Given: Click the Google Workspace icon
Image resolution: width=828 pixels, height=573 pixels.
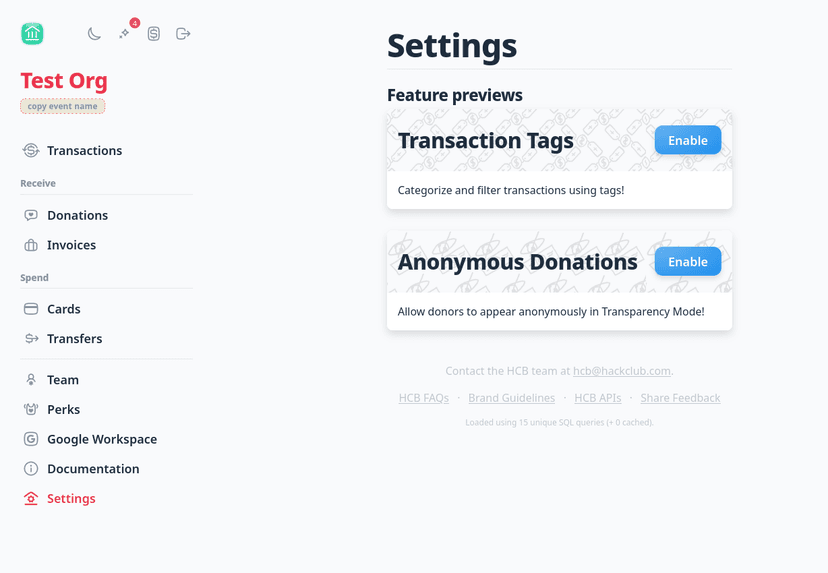Looking at the screenshot, I should [31, 439].
